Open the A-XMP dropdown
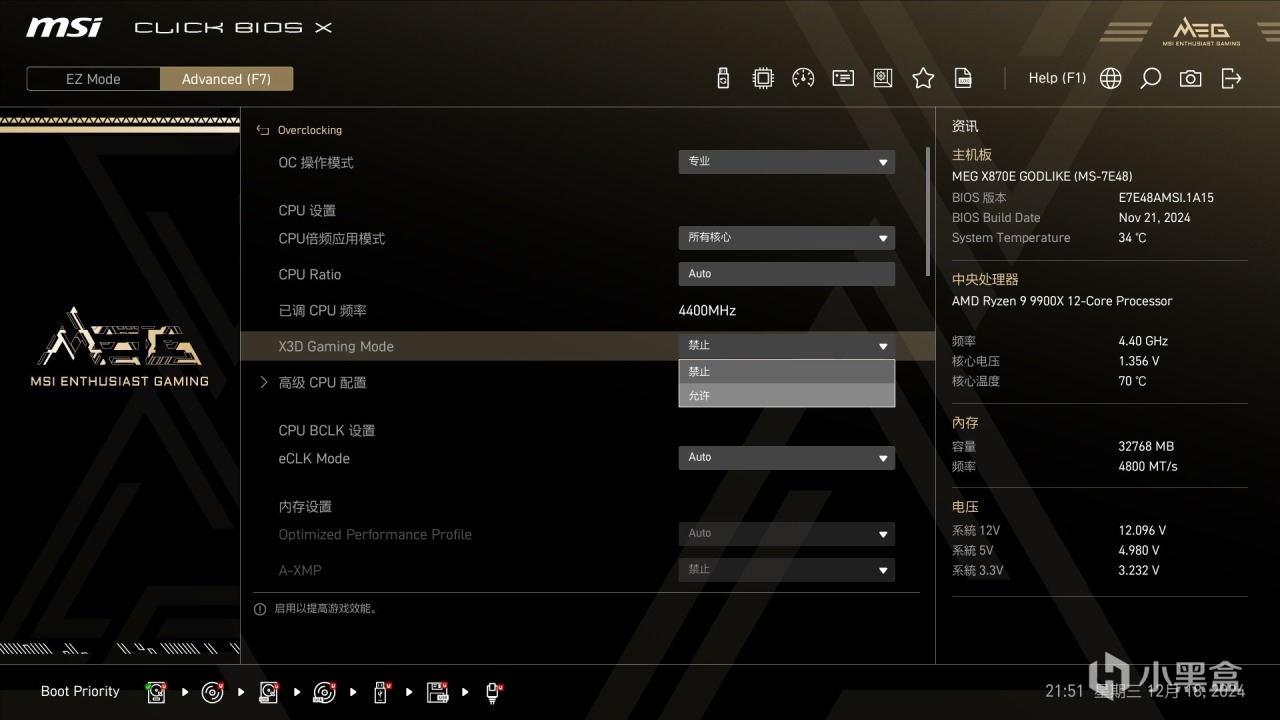The image size is (1280, 720). coord(786,570)
